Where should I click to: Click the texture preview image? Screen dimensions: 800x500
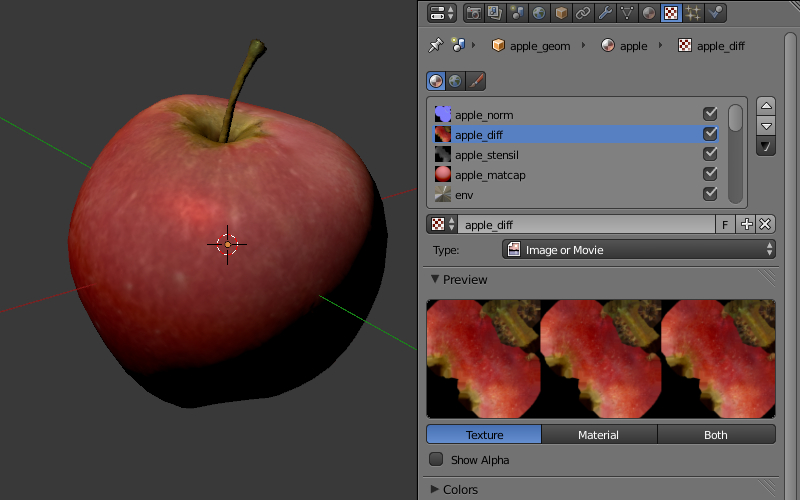pyautogui.click(x=601, y=359)
